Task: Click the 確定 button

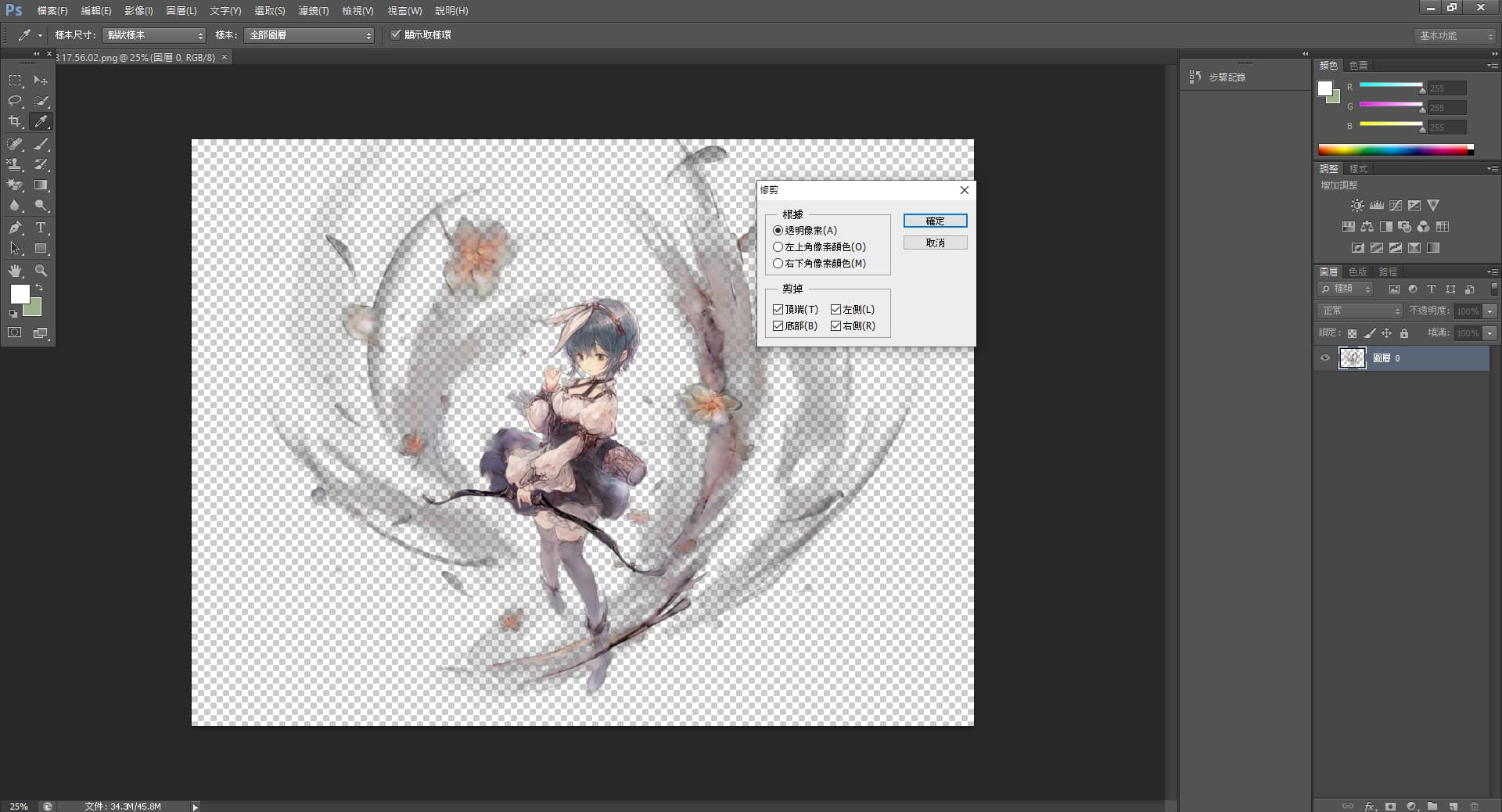Action: tap(935, 221)
